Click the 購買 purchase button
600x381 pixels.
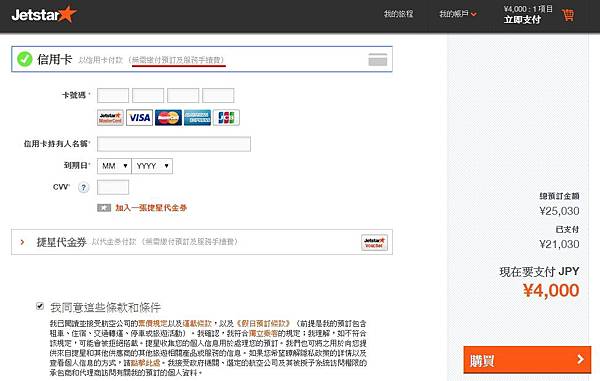tap(527, 360)
